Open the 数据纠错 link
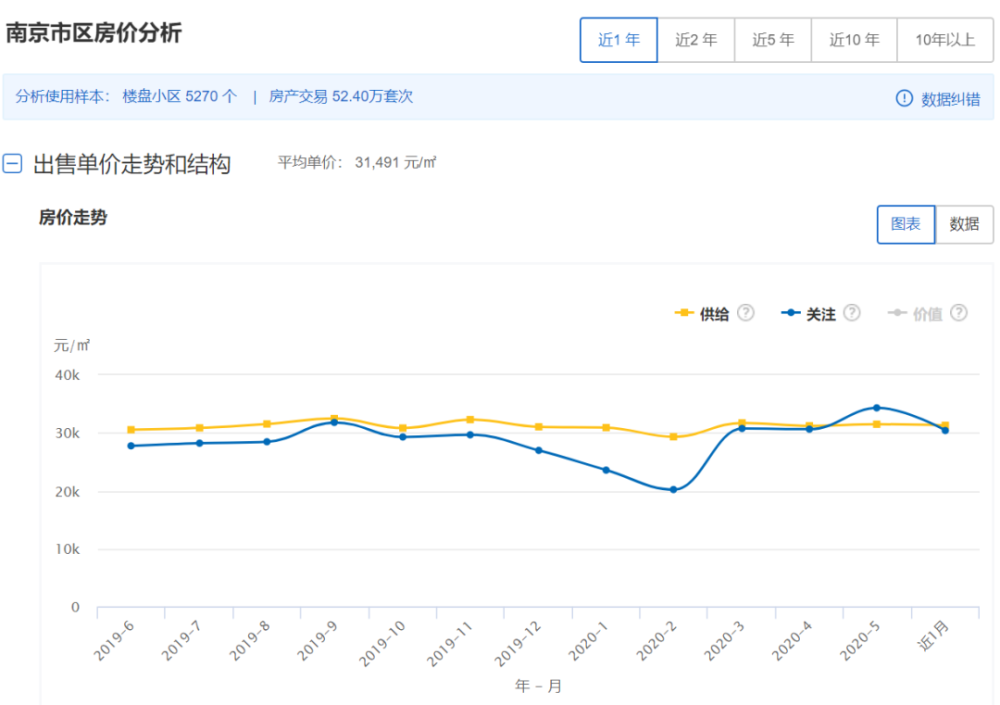Viewport: 1000px width, 705px height. [x=950, y=99]
